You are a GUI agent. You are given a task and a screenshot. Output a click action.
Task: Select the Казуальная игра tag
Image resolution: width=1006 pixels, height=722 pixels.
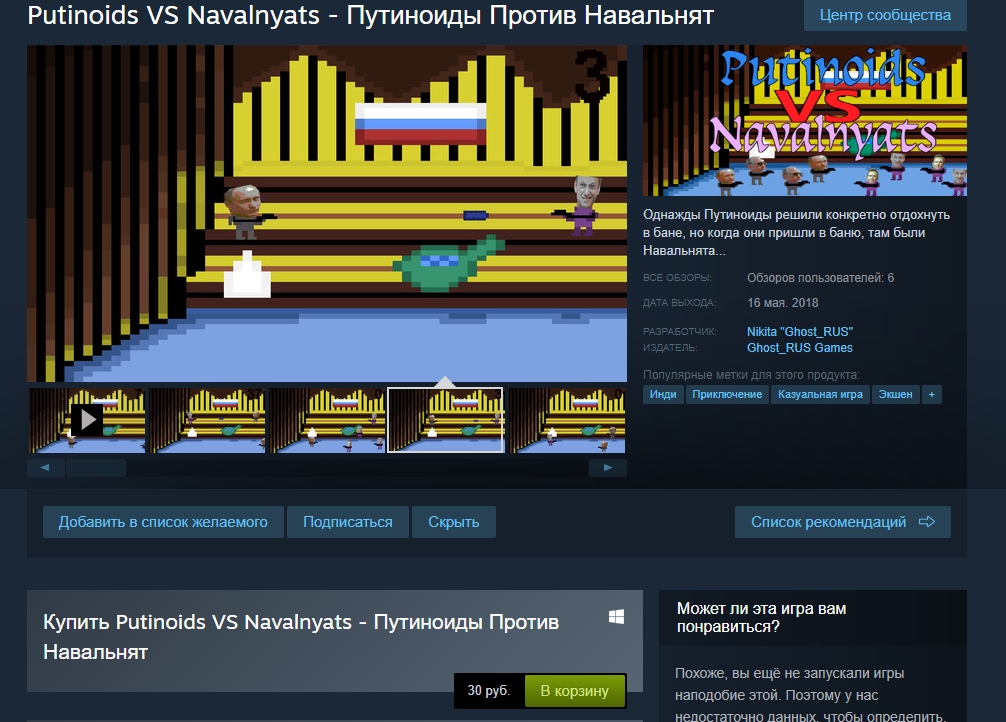tap(819, 394)
